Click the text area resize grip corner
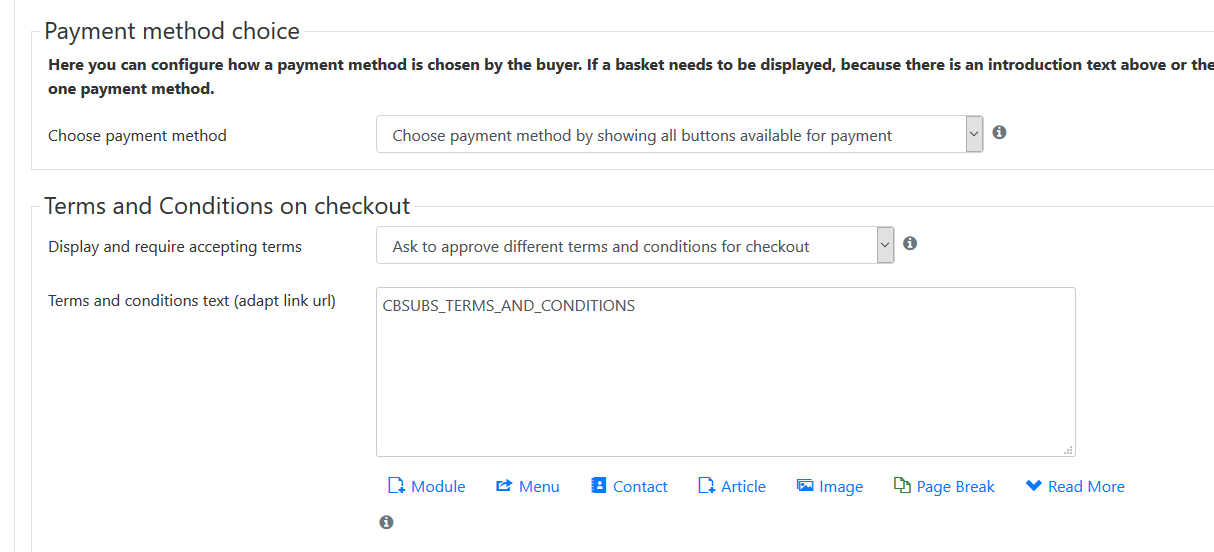1214x552 pixels. click(1068, 450)
